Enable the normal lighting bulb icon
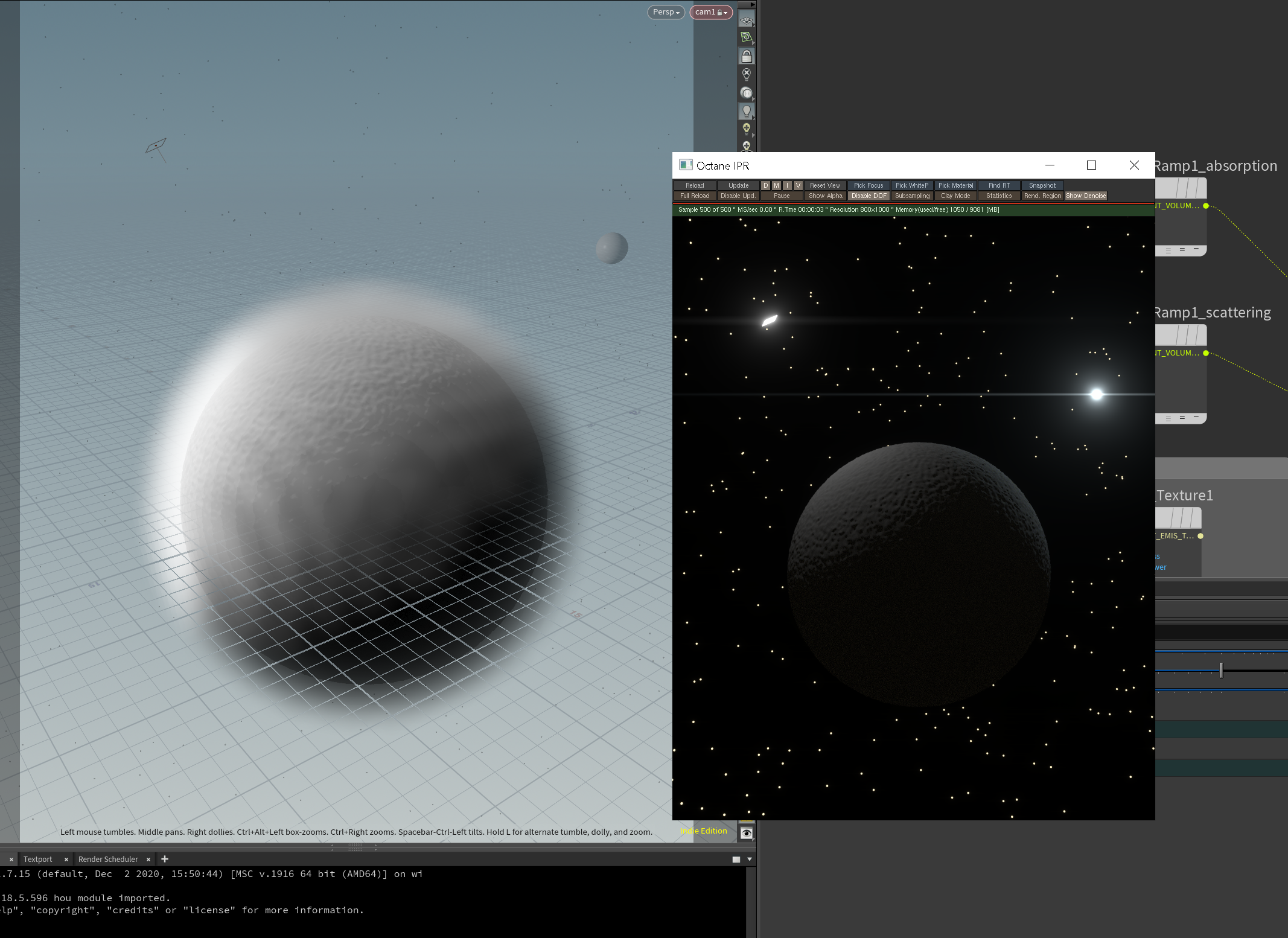The width and height of the screenshot is (1288, 938). pyautogui.click(x=747, y=111)
